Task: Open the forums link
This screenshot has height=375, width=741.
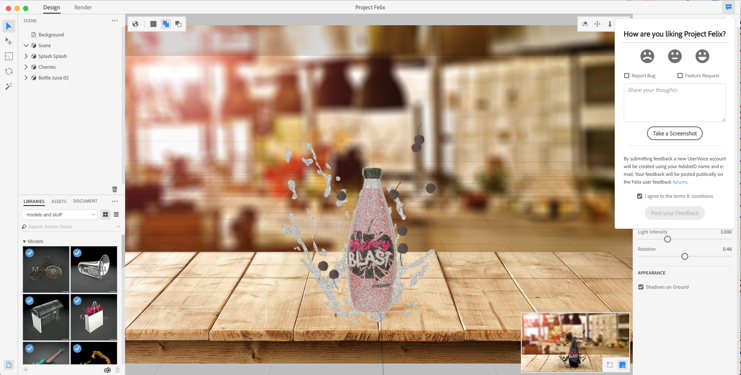Action: tap(680, 182)
